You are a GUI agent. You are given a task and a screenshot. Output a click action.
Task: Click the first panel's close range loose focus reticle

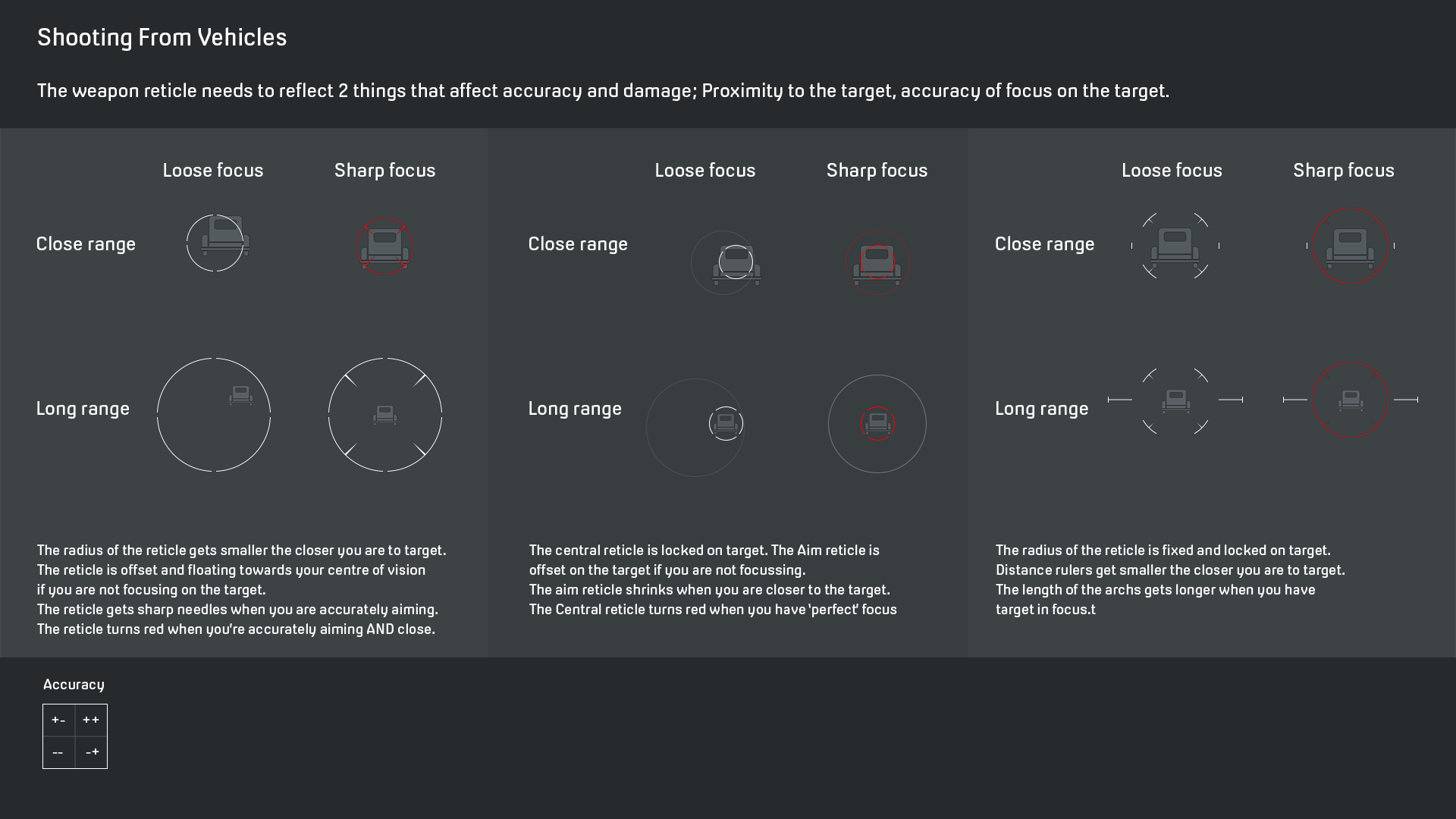point(215,243)
